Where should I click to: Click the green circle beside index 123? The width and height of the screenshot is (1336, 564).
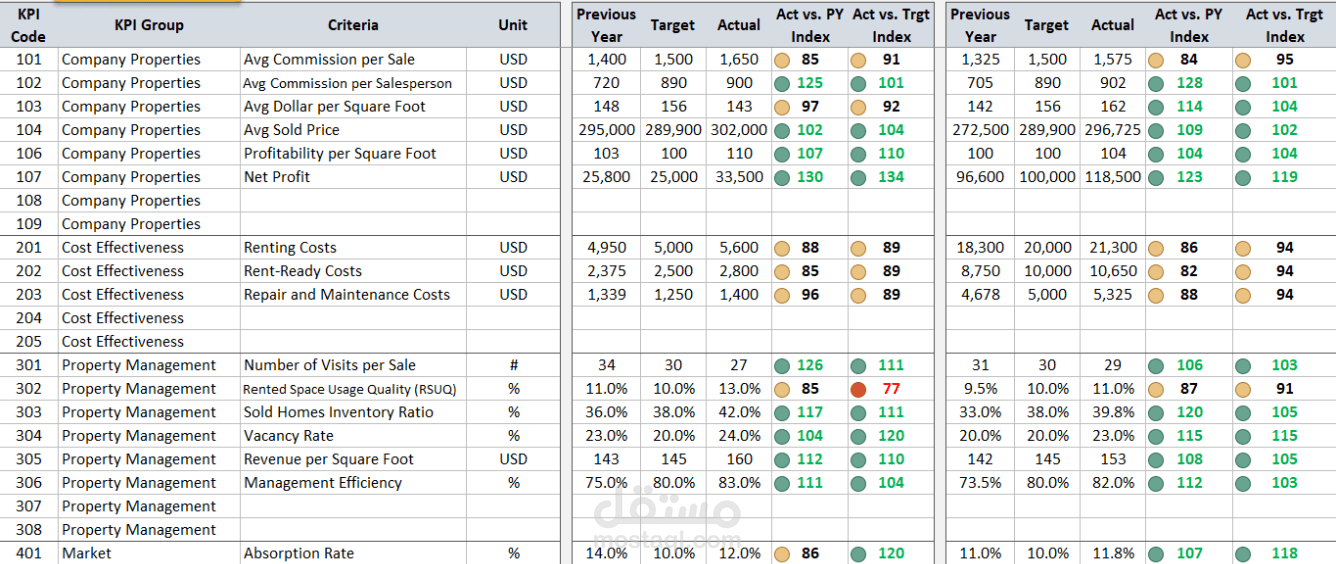tap(1156, 177)
